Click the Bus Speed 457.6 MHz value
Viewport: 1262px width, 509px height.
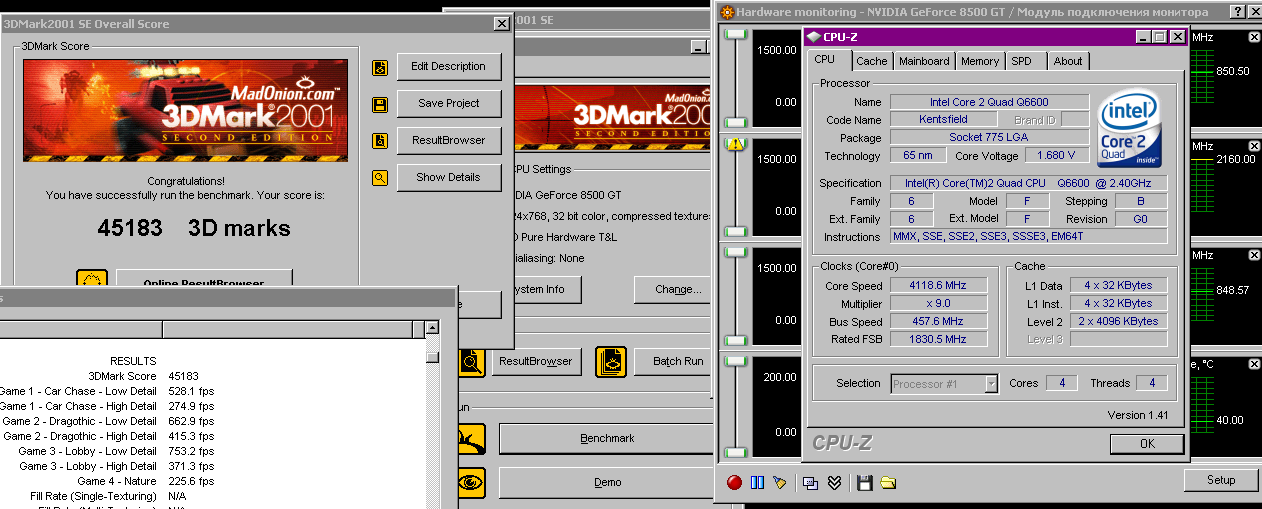click(x=937, y=321)
